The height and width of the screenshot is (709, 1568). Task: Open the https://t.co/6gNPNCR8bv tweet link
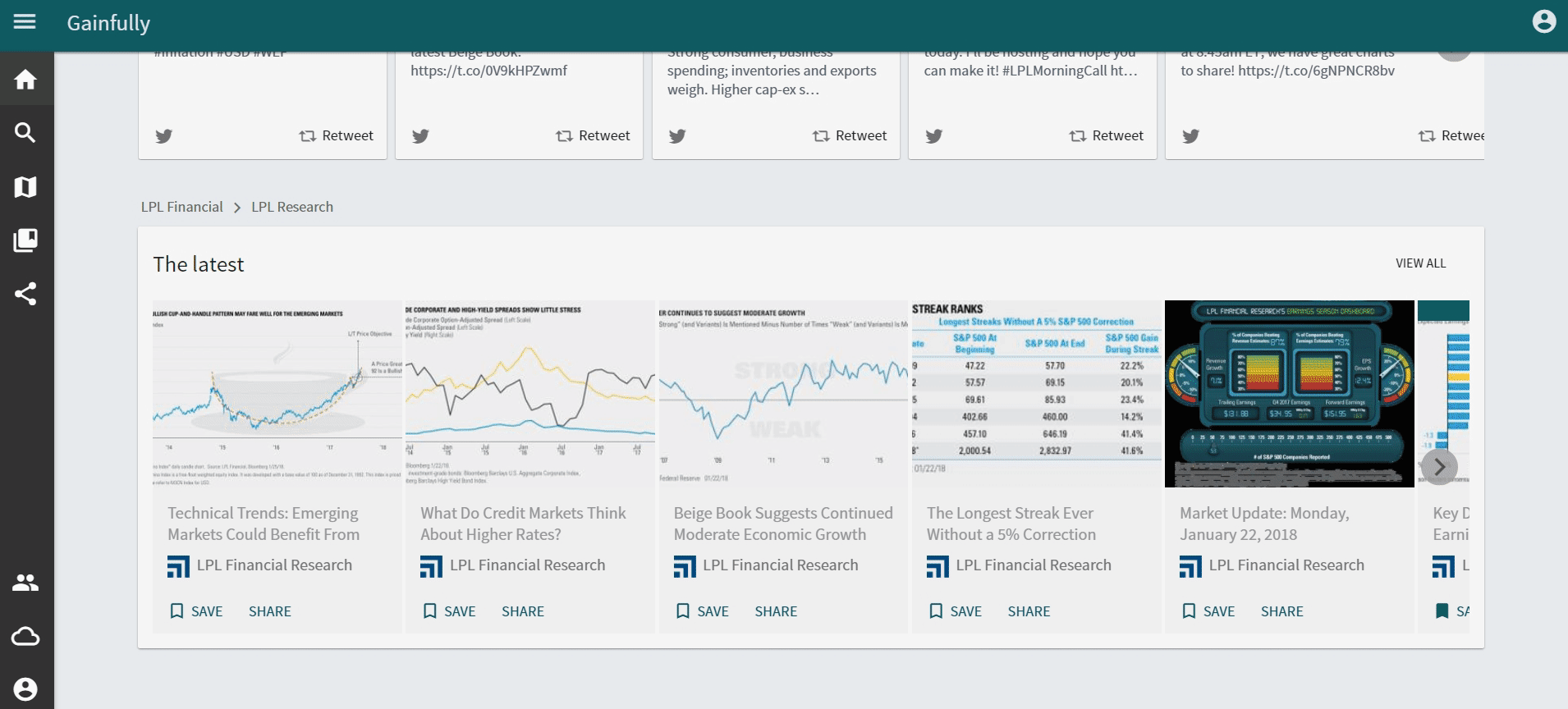pyautogui.click(x=1316, y=71)
